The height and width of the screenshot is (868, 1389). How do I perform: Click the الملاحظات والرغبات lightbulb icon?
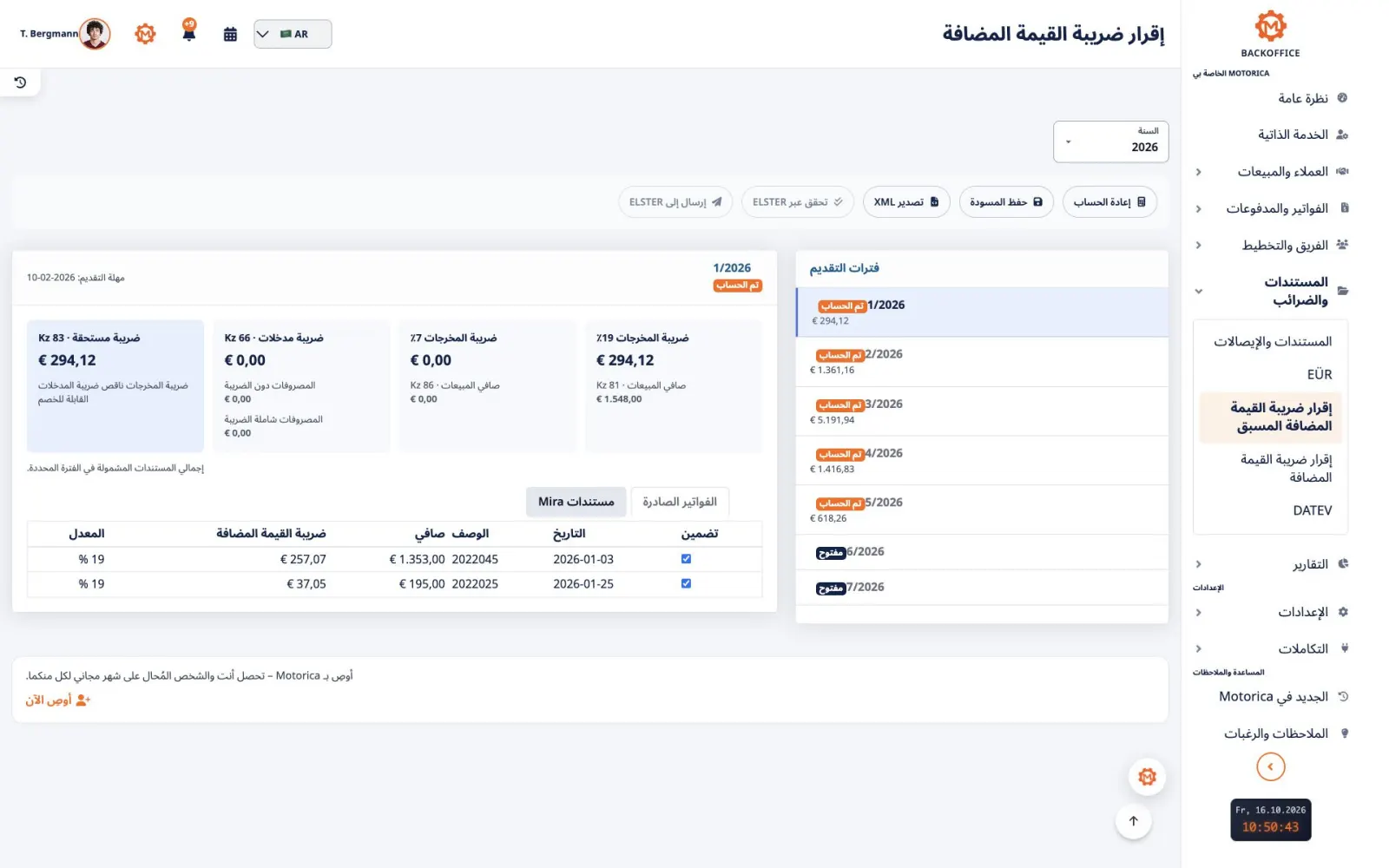tap(1344, 733)
